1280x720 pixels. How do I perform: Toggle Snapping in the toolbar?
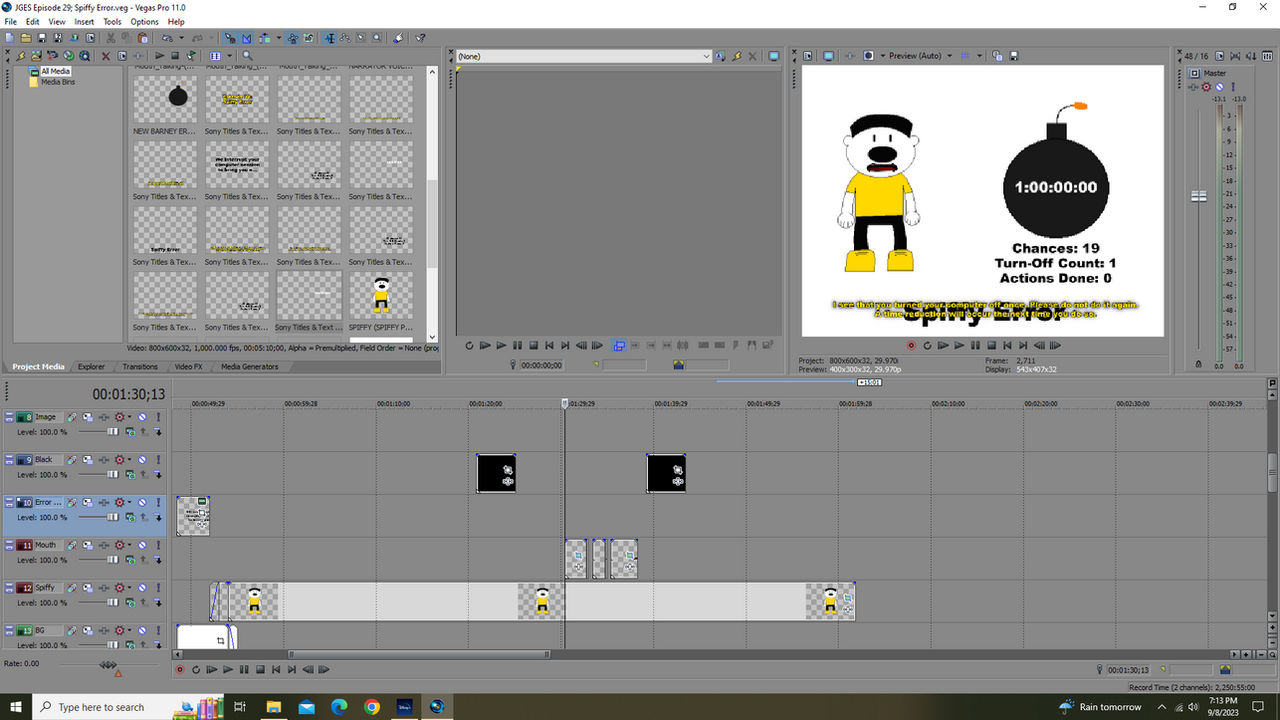point(231,40)
